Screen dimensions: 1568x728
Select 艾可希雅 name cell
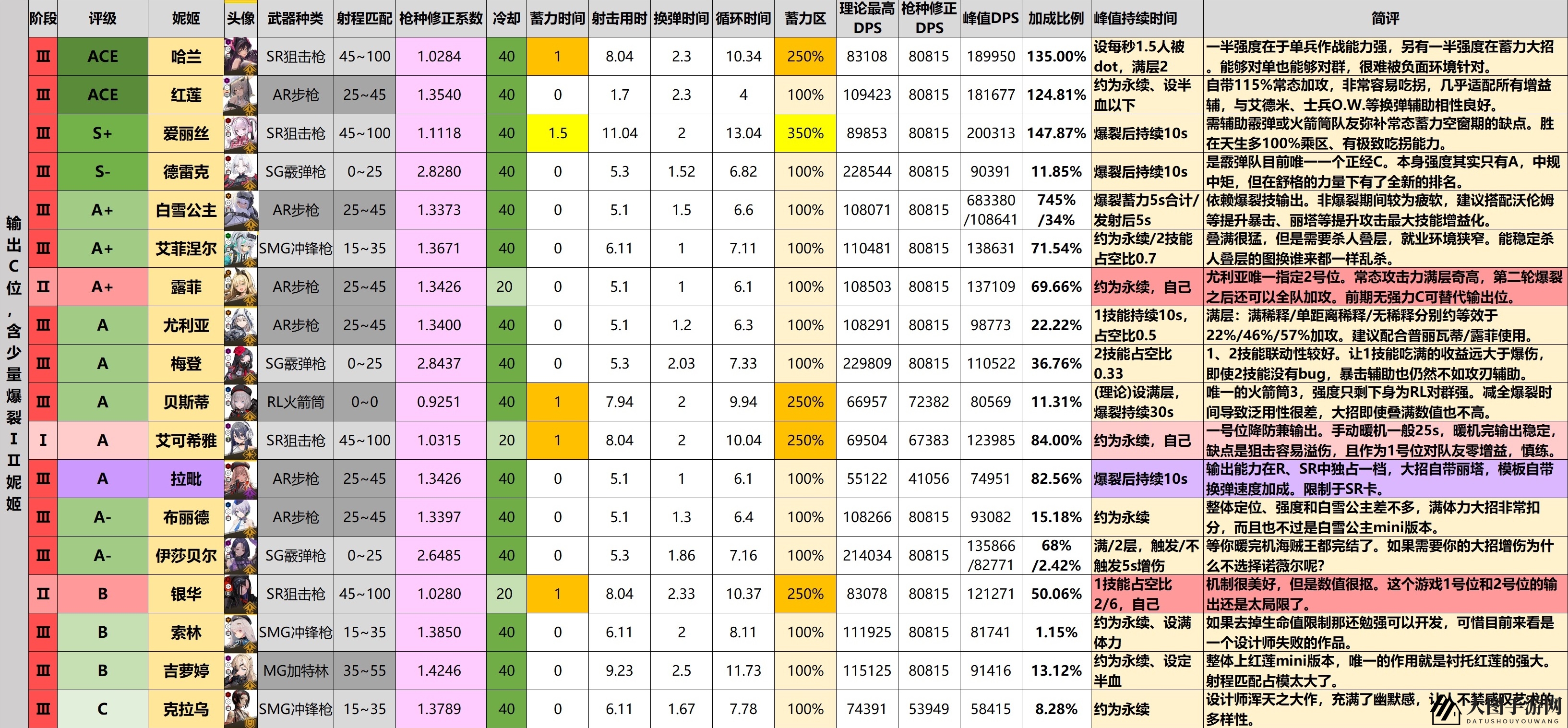coord(186,441)
